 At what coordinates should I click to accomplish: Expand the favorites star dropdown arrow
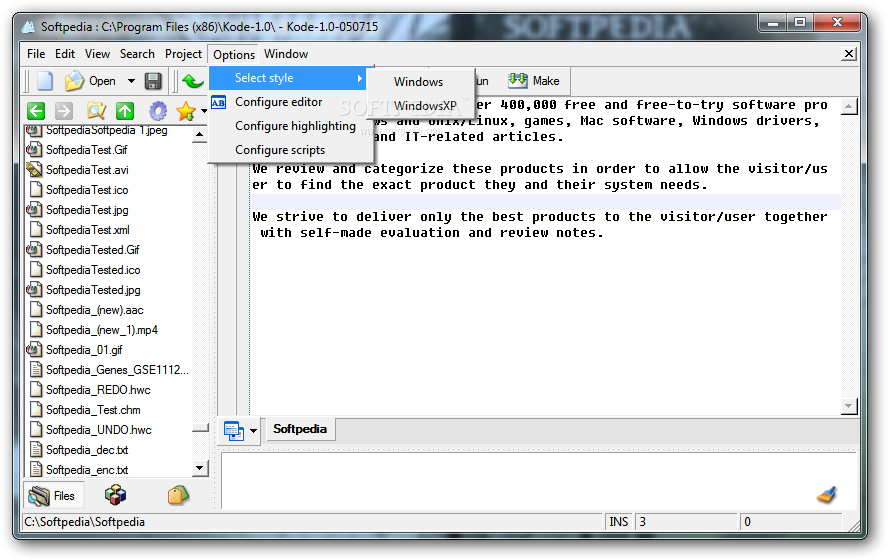[x=204, y=111]
